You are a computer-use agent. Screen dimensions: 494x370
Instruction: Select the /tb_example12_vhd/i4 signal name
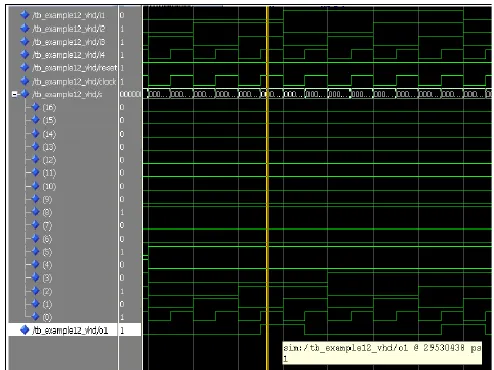(68, 55)
